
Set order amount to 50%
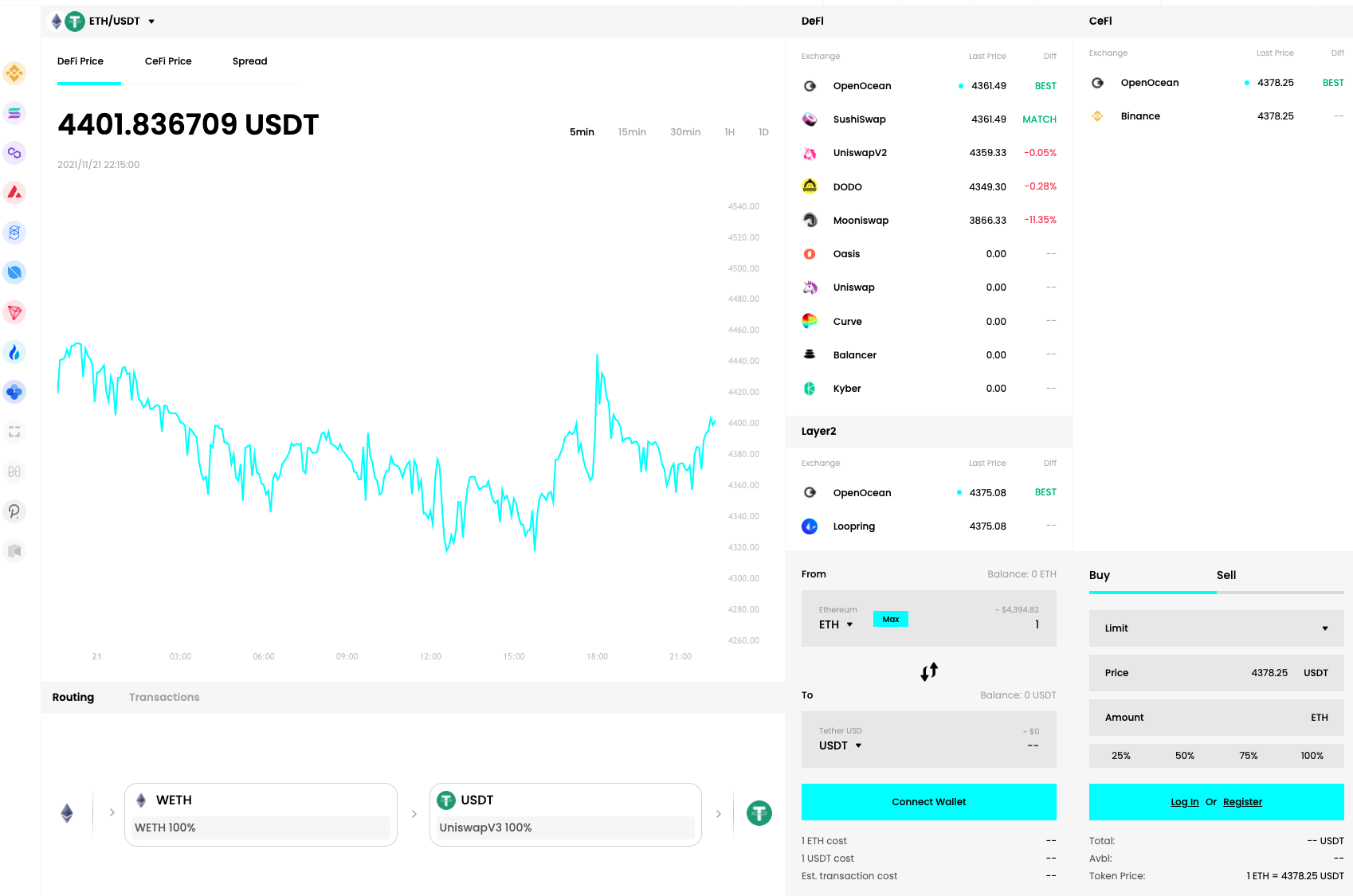pos(1184,756)
